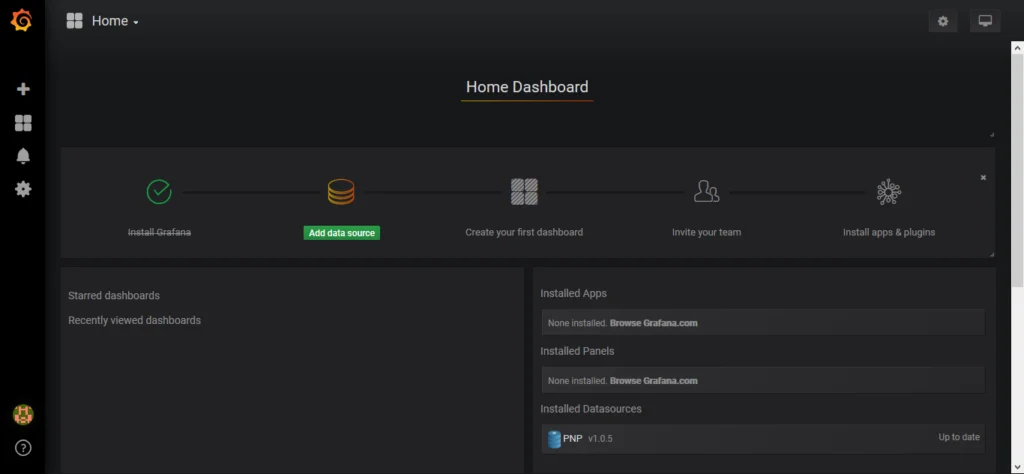This screenshot has width=1024, height=474.
Task: Open the PNP installed datasource entry
Action: click(x=763, y=439)
